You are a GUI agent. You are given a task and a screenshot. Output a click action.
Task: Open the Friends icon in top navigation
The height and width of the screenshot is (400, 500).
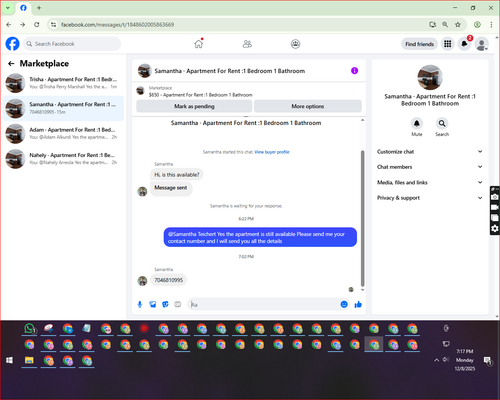point(247,44)
